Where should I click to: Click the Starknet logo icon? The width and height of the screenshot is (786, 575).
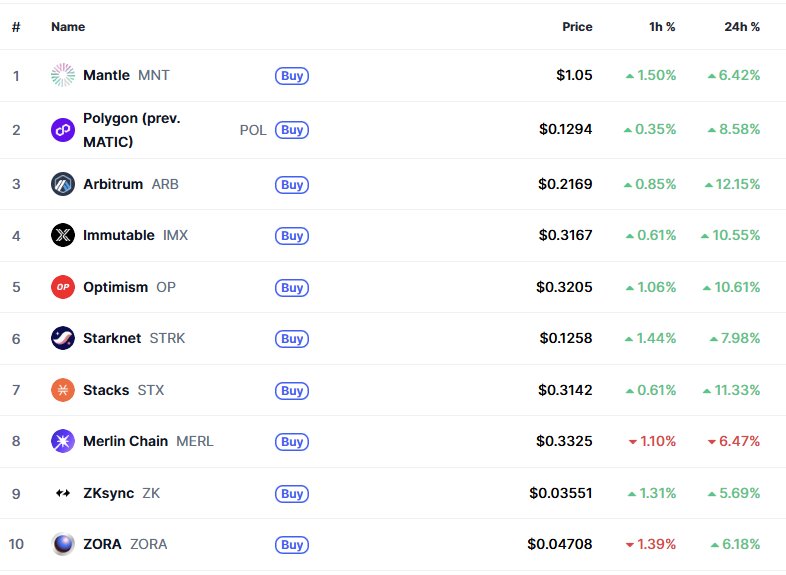click(63, 338)
